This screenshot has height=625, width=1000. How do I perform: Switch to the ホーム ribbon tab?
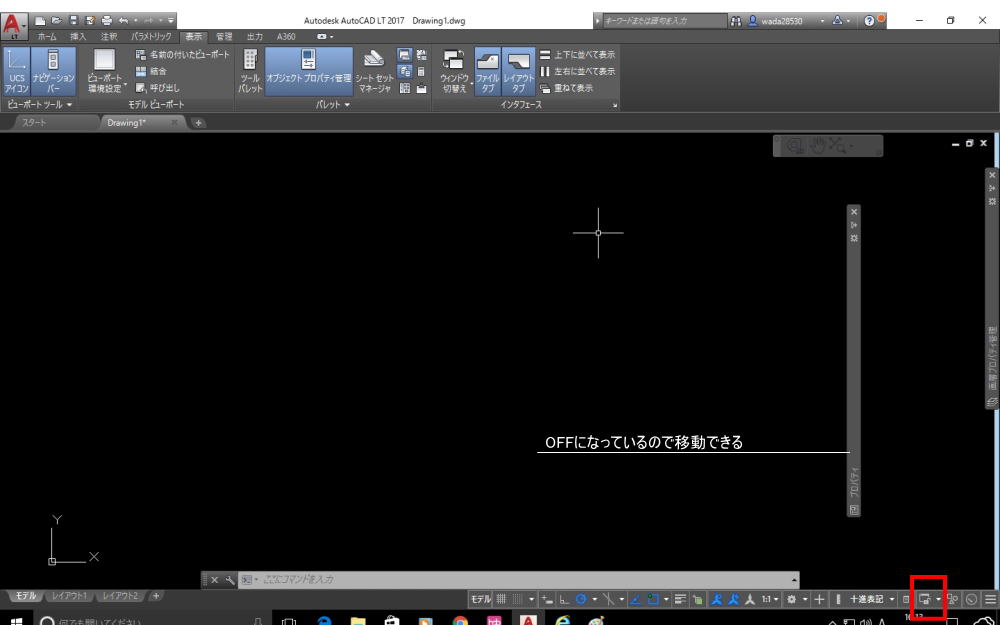(47, 37)
